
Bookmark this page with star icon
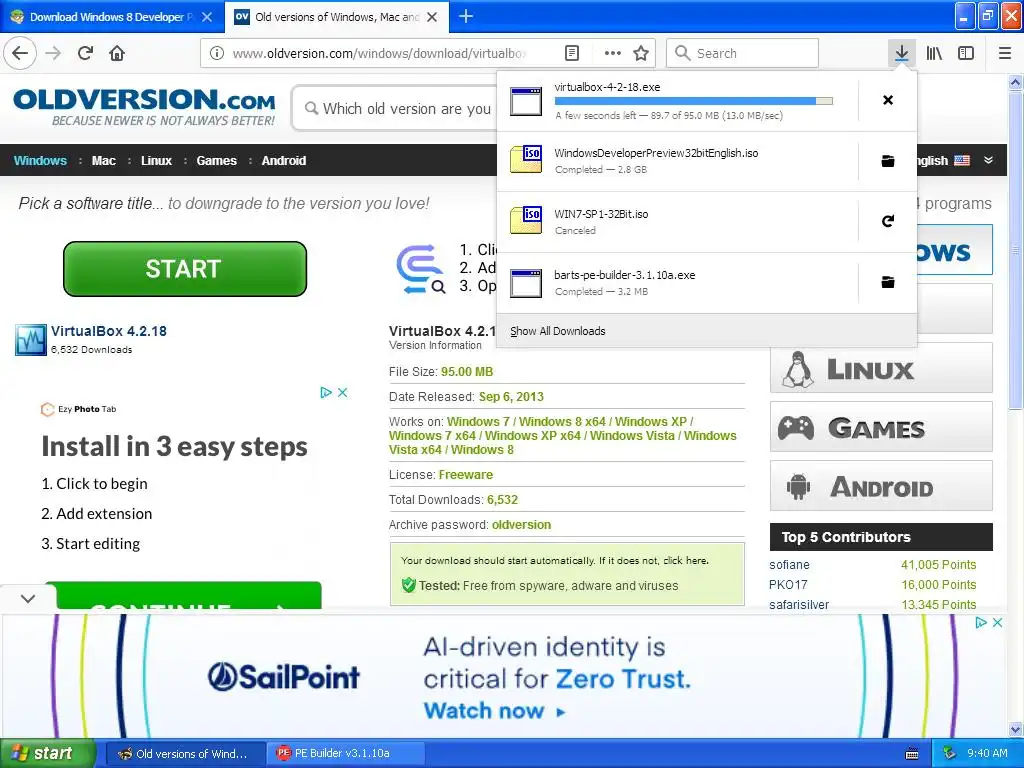point(641,53)
